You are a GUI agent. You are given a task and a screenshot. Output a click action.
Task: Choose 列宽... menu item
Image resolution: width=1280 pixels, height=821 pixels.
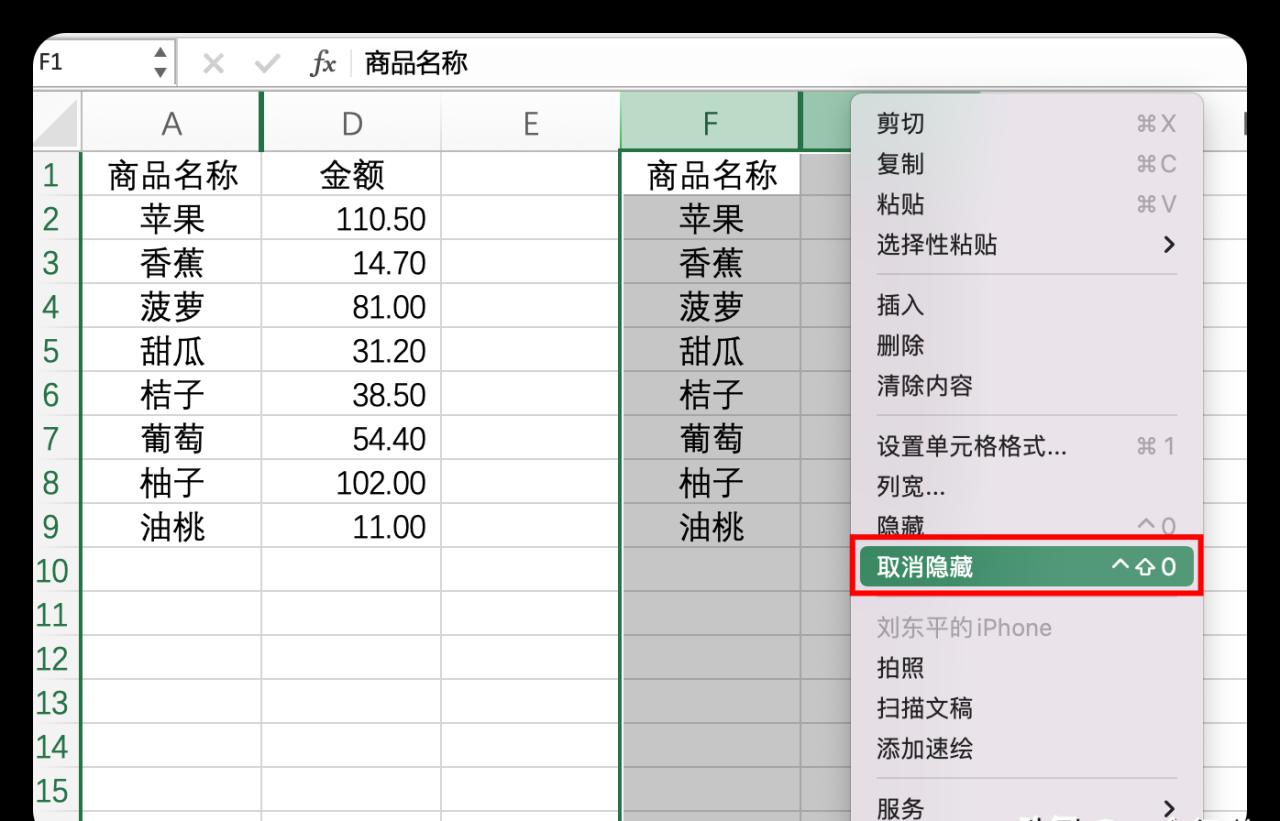tap(1026, 487)
